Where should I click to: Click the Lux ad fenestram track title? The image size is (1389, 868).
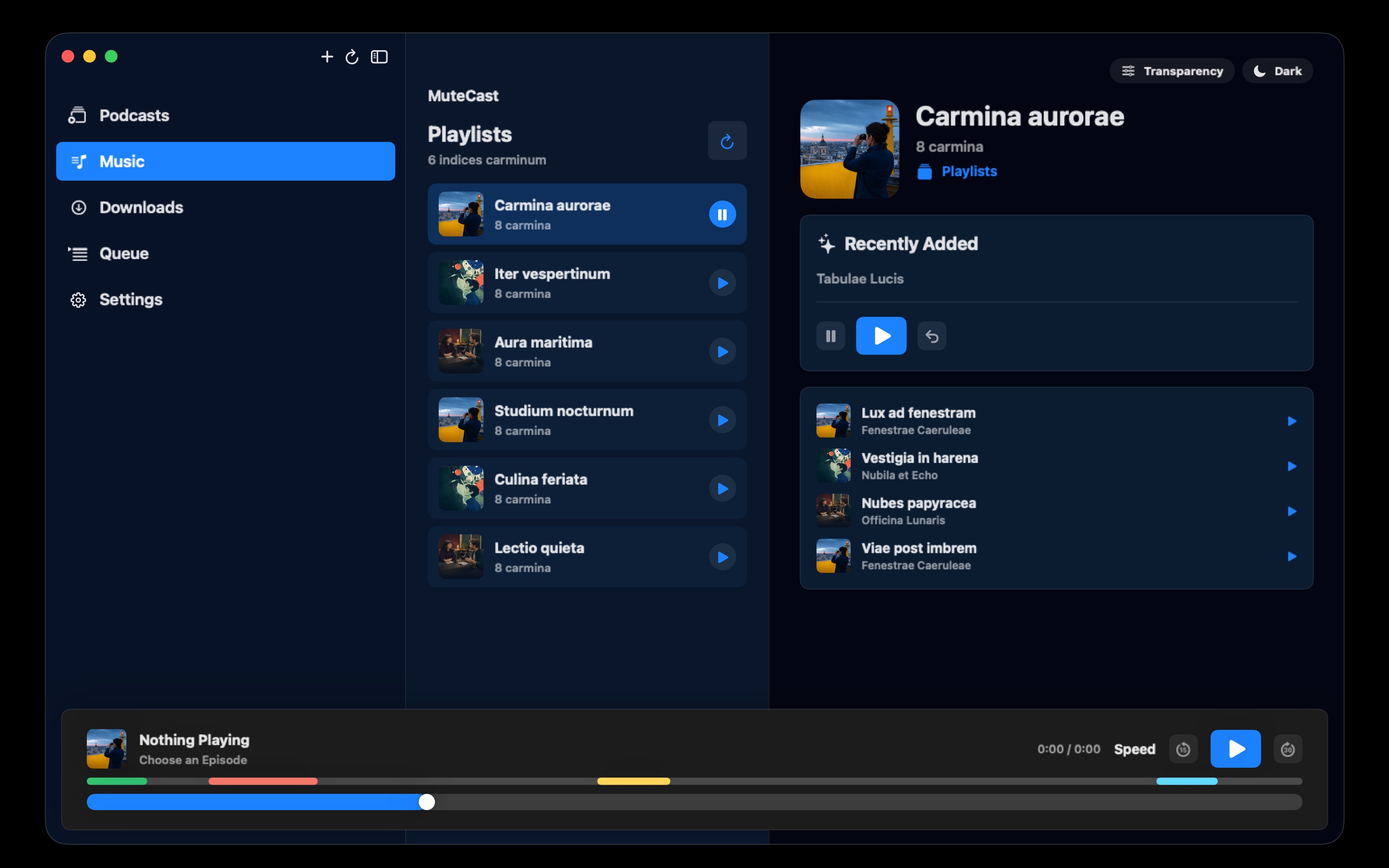point(918,413)
